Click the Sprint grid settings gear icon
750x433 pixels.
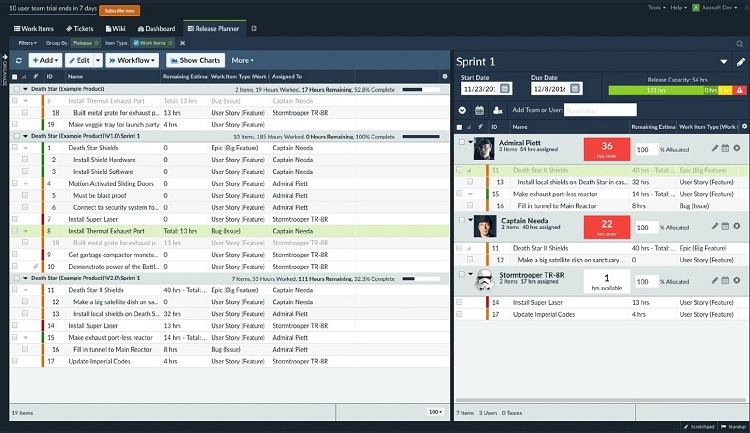point(744,127)
